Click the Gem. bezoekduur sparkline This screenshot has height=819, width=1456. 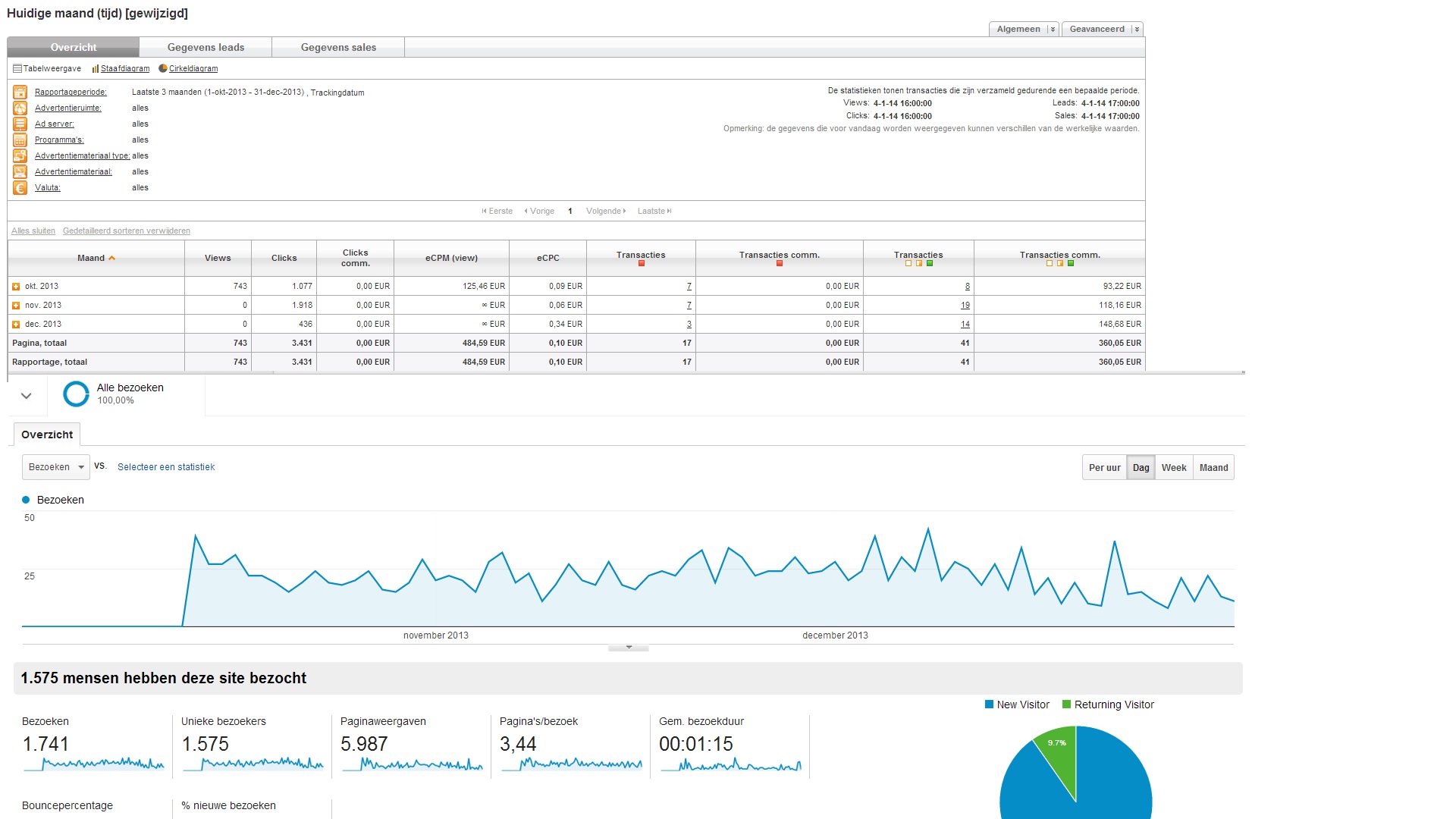coord(731,764)
